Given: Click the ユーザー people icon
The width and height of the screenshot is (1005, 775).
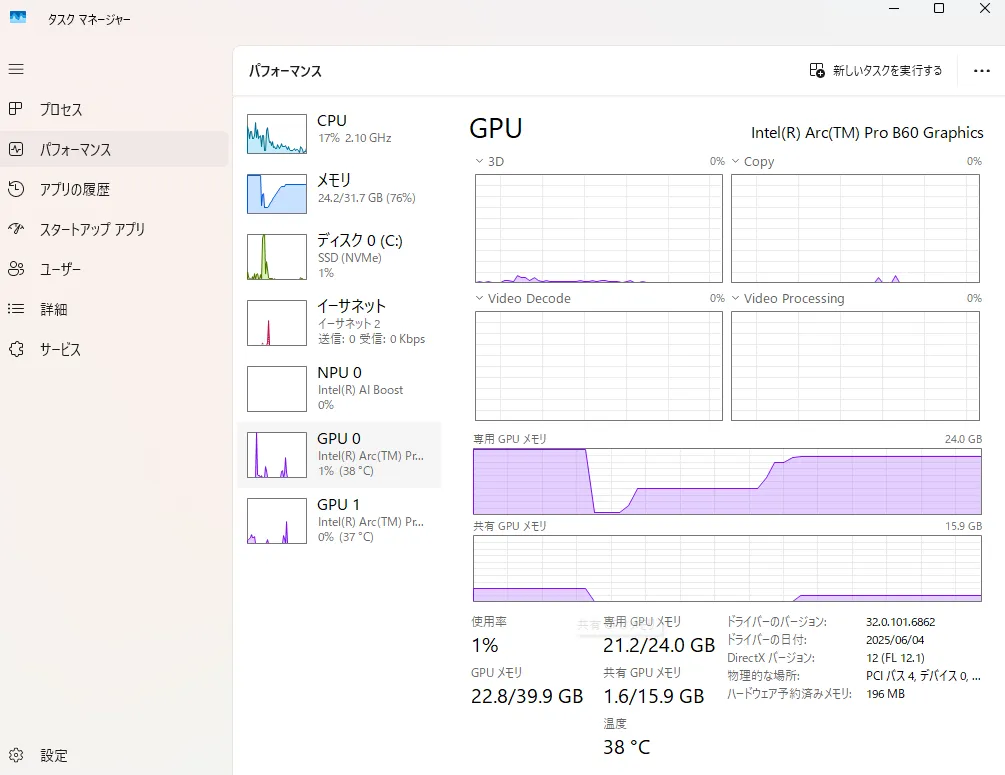Looking at the screenshot, I should tap(16, 269).
